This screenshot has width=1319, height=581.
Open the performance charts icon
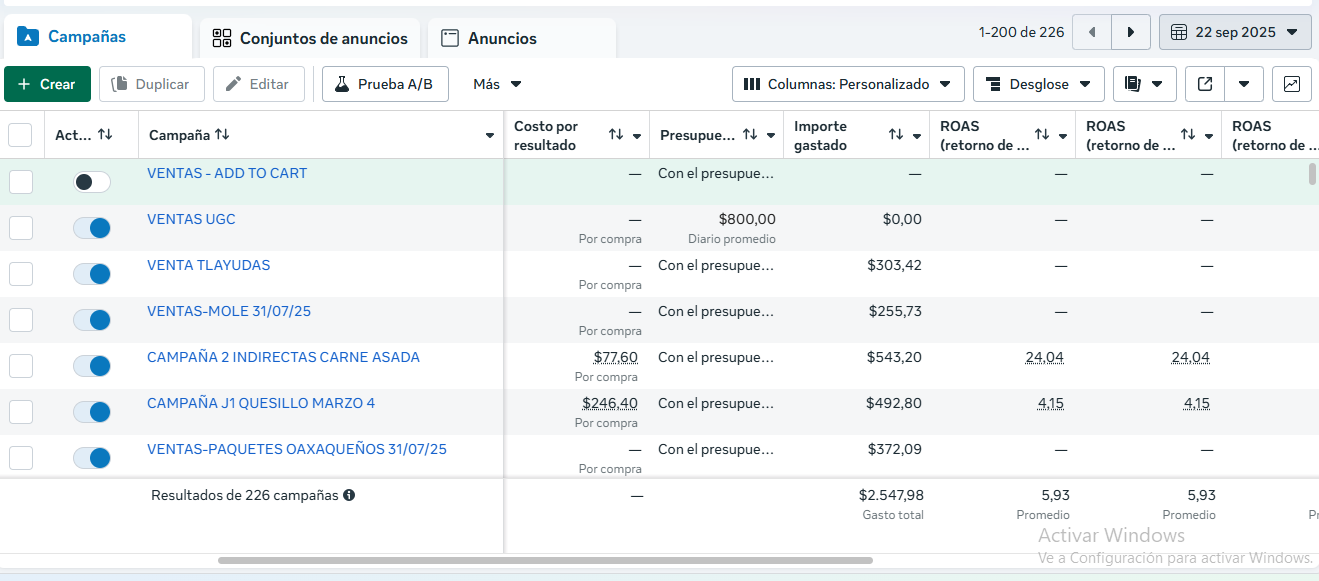[1291, 84]
